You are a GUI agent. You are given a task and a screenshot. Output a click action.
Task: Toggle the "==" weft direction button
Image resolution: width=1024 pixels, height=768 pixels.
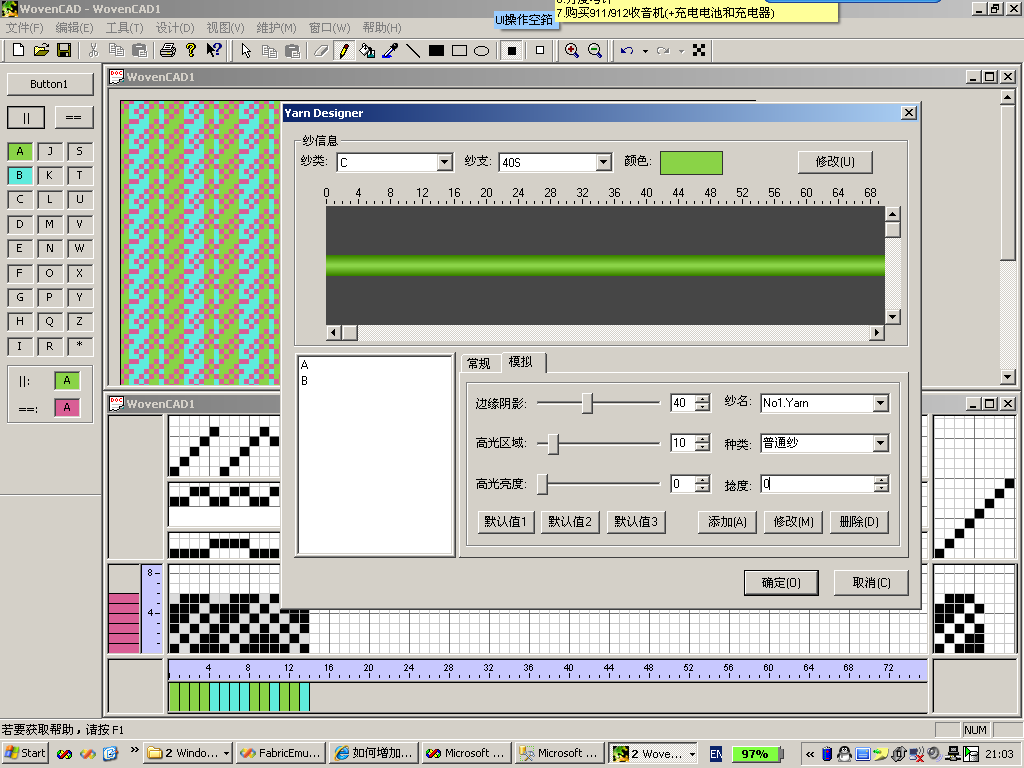click(x=73, y=117)
